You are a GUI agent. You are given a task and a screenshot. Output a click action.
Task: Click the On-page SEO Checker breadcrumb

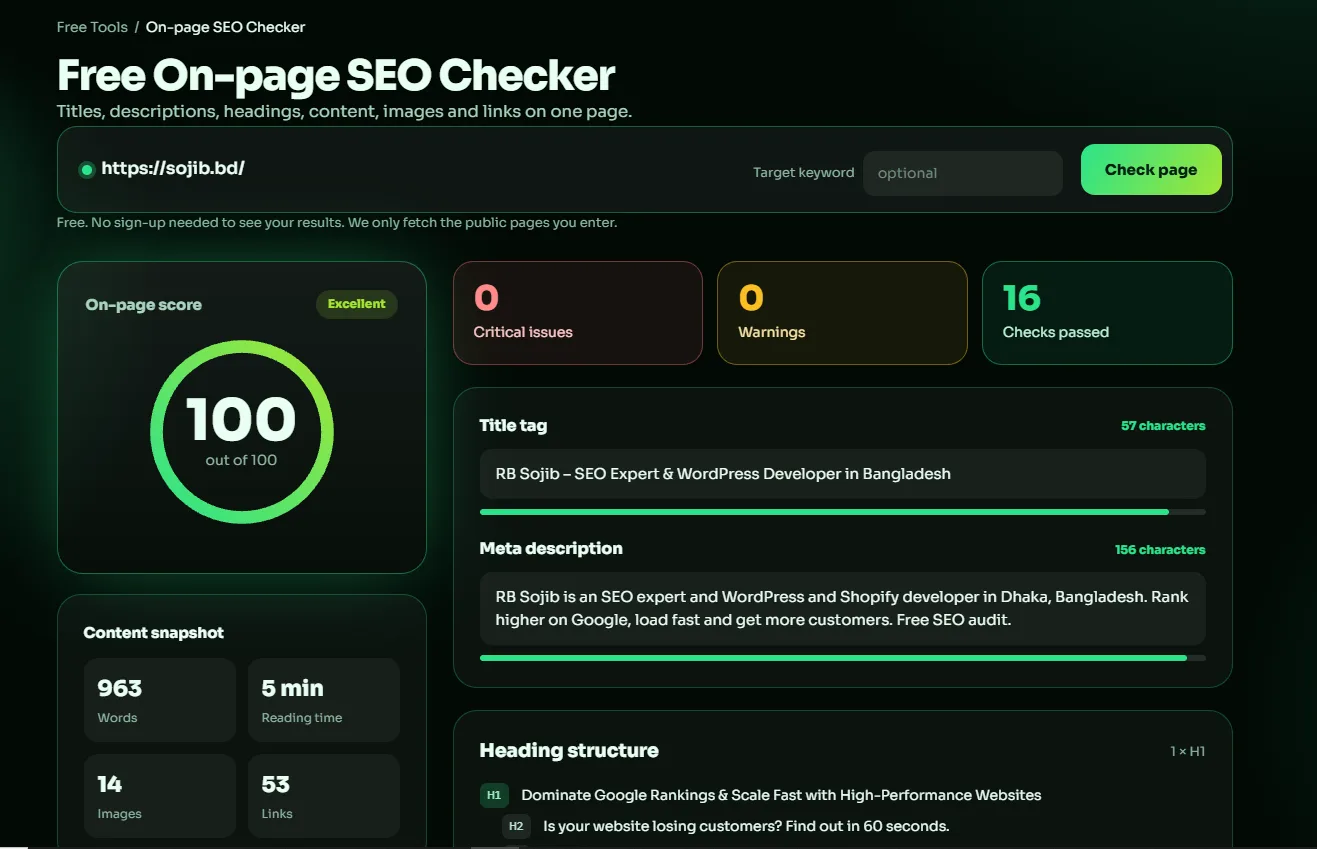pos(225,27)
